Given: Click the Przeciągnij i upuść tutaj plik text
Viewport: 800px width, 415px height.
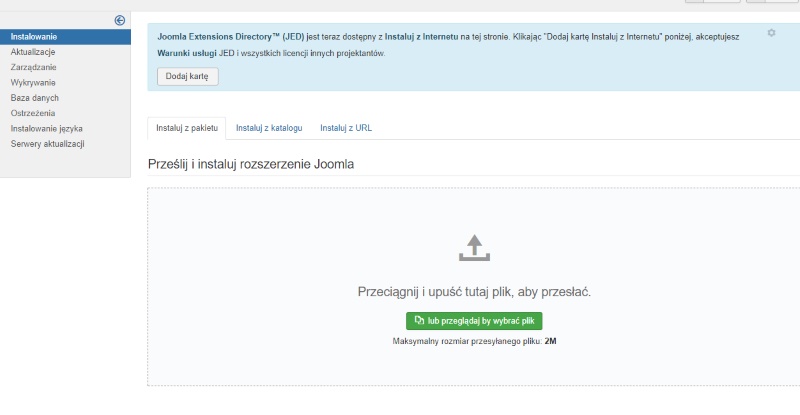Looking at the screenshot, I should (x=474, y=292).
